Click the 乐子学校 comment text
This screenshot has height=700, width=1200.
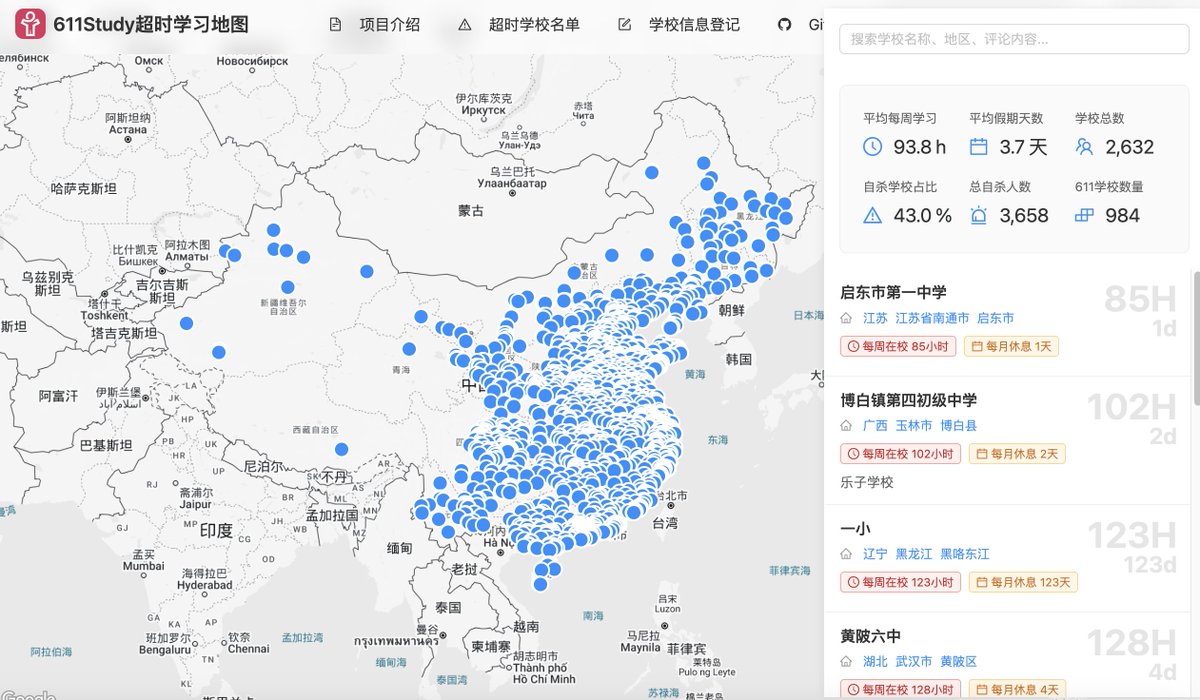pos(867,482)
